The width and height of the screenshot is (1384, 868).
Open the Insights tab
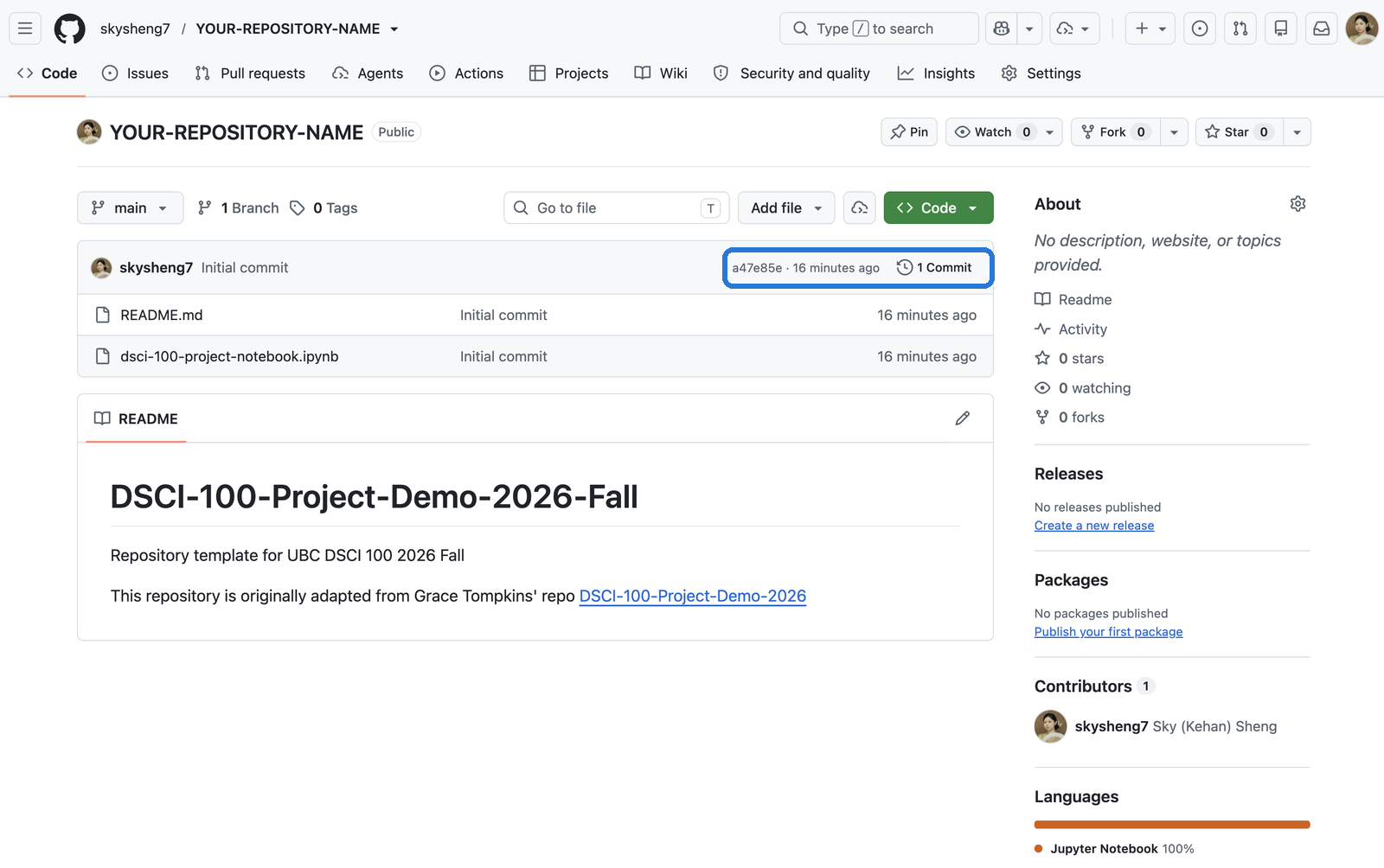tap(936, 73)
